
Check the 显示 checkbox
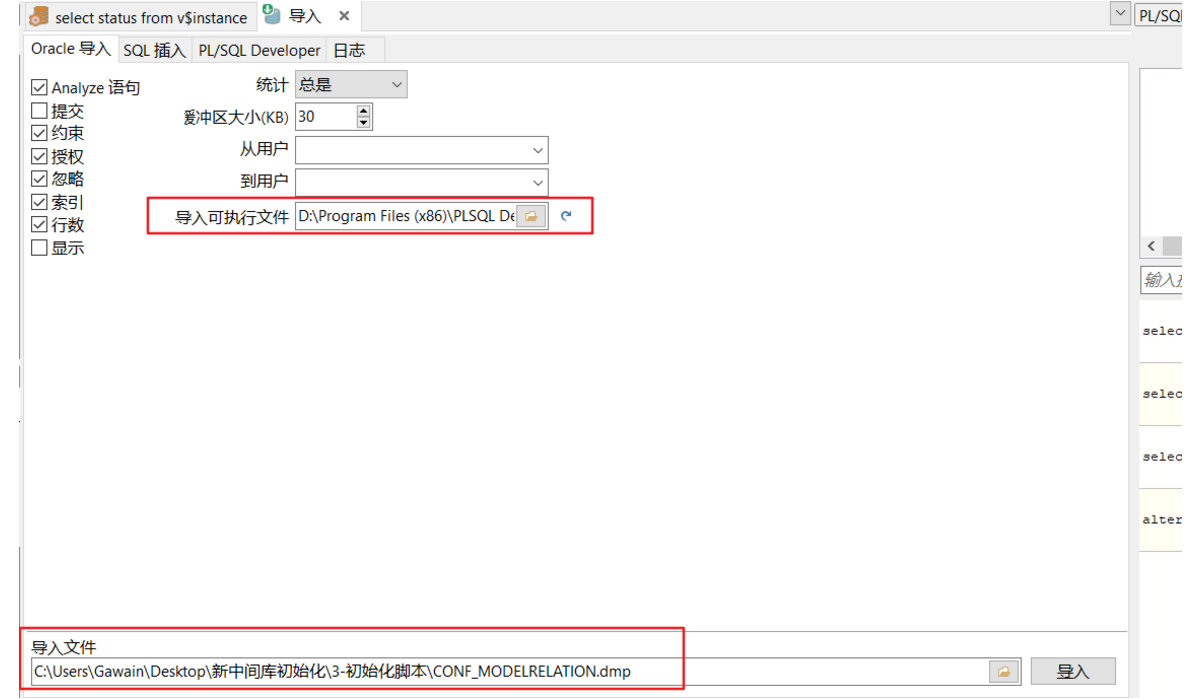click(x=39, y=247)
